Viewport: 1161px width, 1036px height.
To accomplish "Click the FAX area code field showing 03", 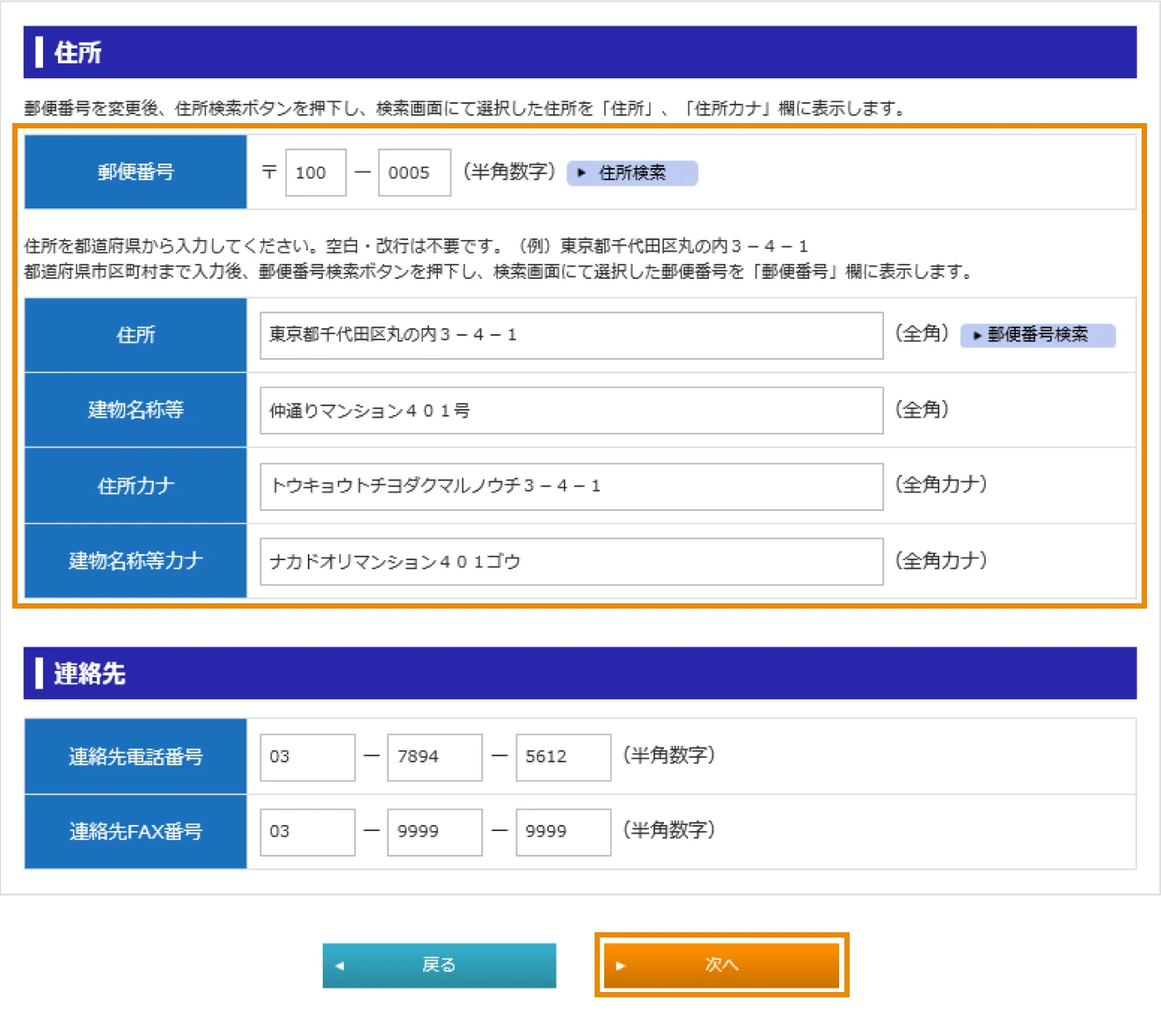I will click(x=306, y=831).
